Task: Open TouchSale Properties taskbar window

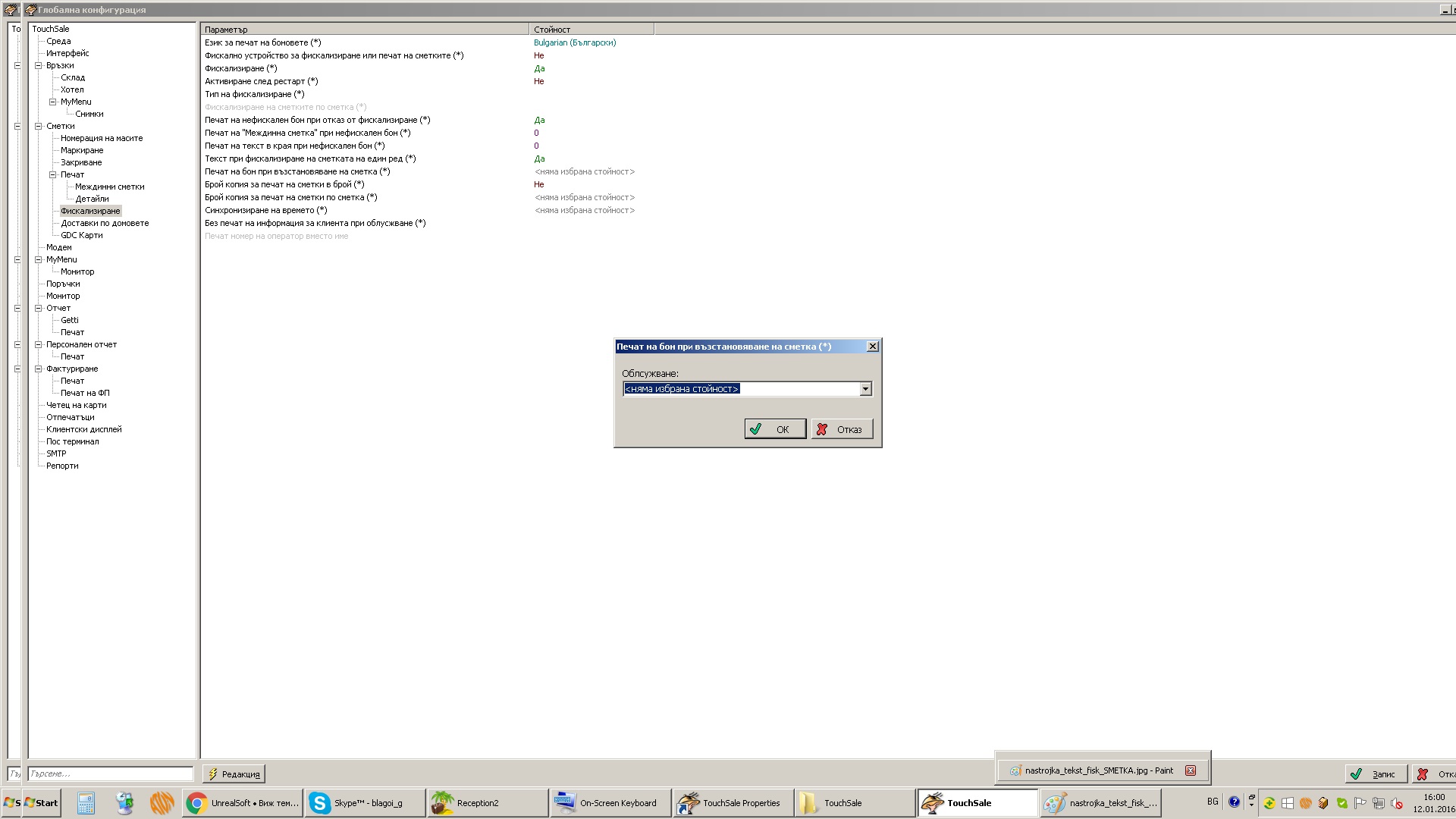Action: click(733, 803)
